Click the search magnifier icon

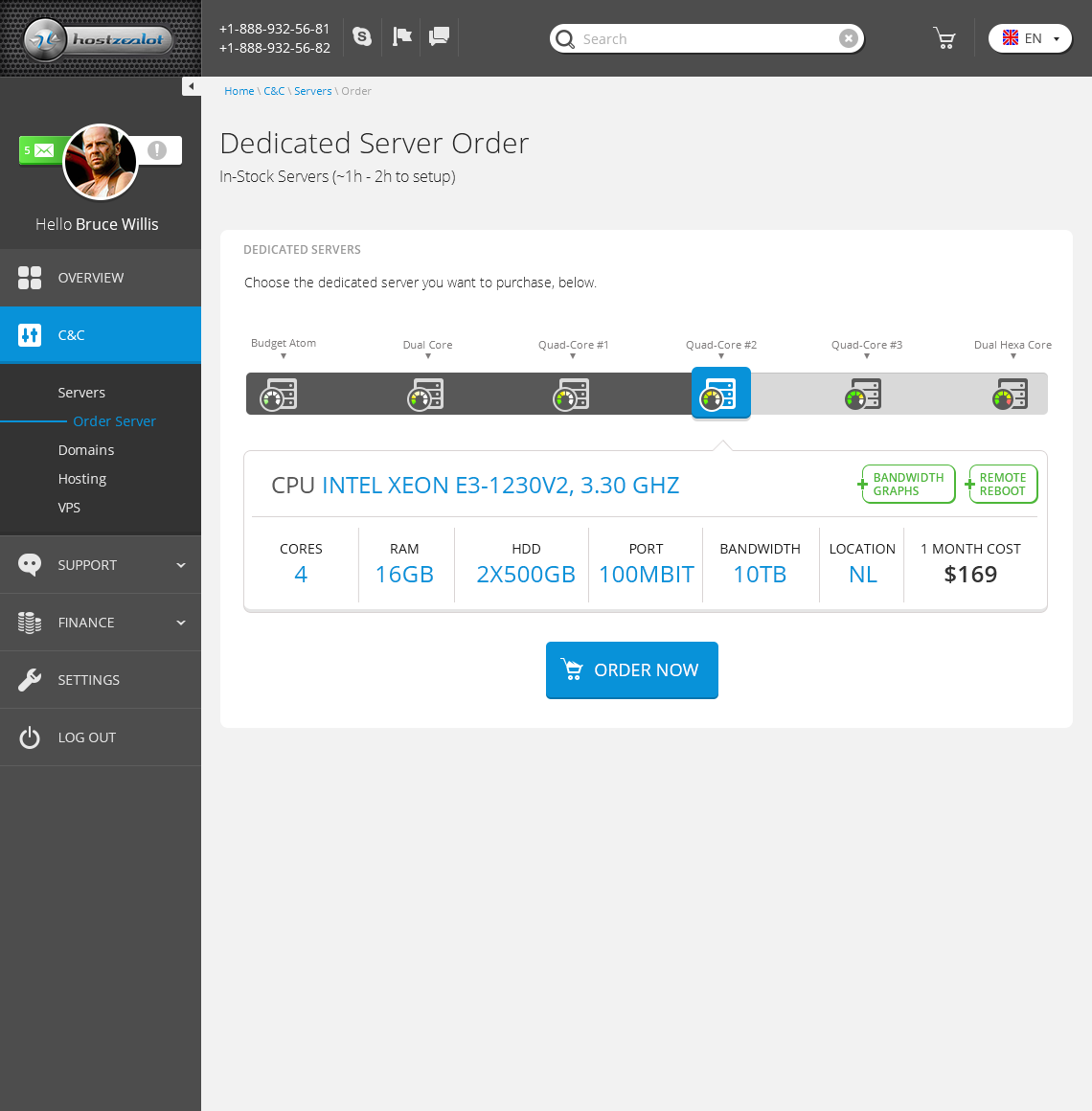[x=565, y=39]
